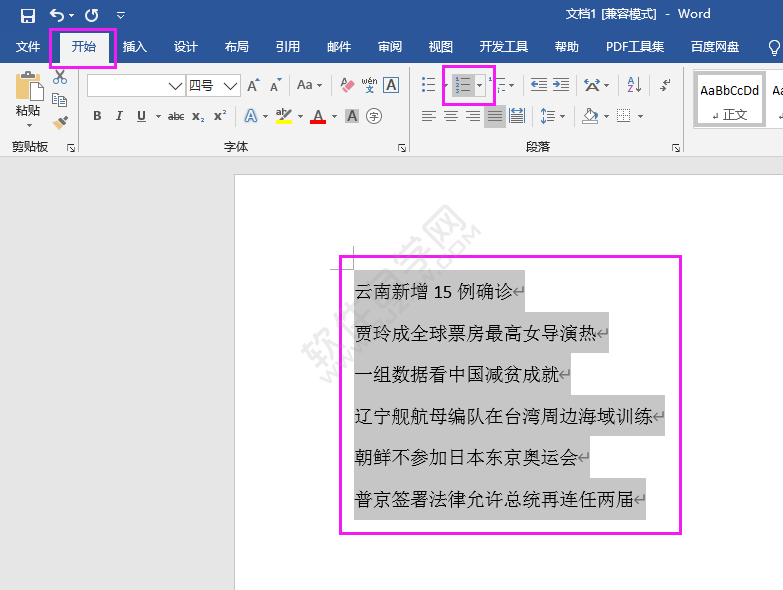Toggle italic formatting

tap(119, 116)
